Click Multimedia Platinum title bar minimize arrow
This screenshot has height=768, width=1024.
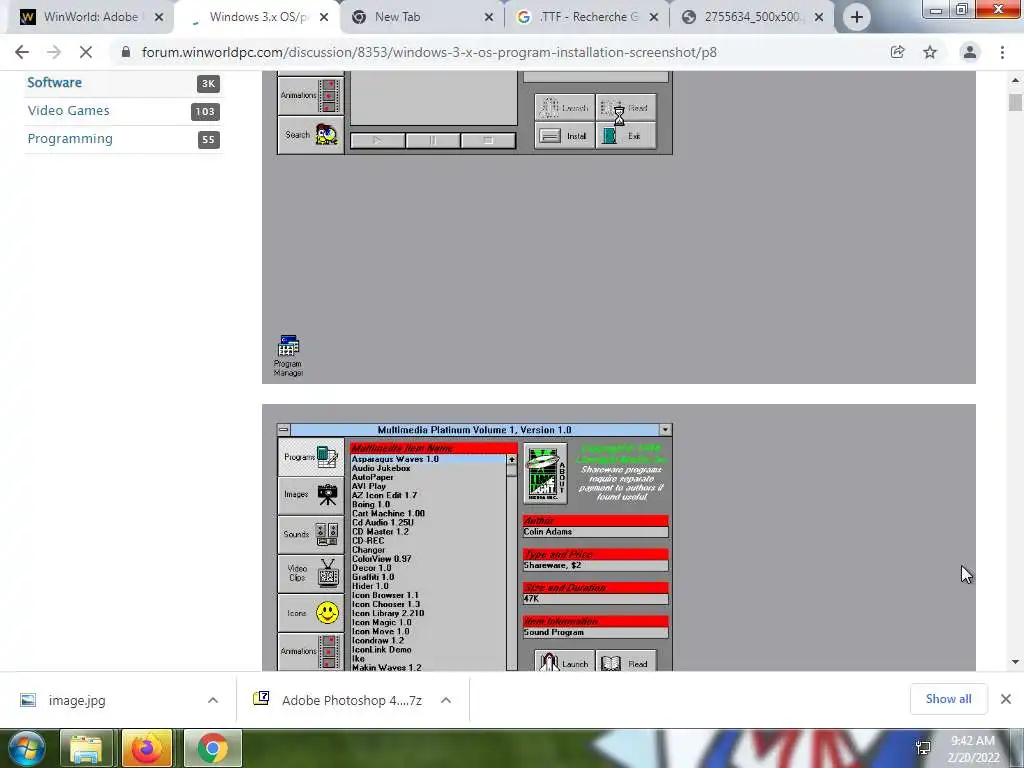pos(665,430)
